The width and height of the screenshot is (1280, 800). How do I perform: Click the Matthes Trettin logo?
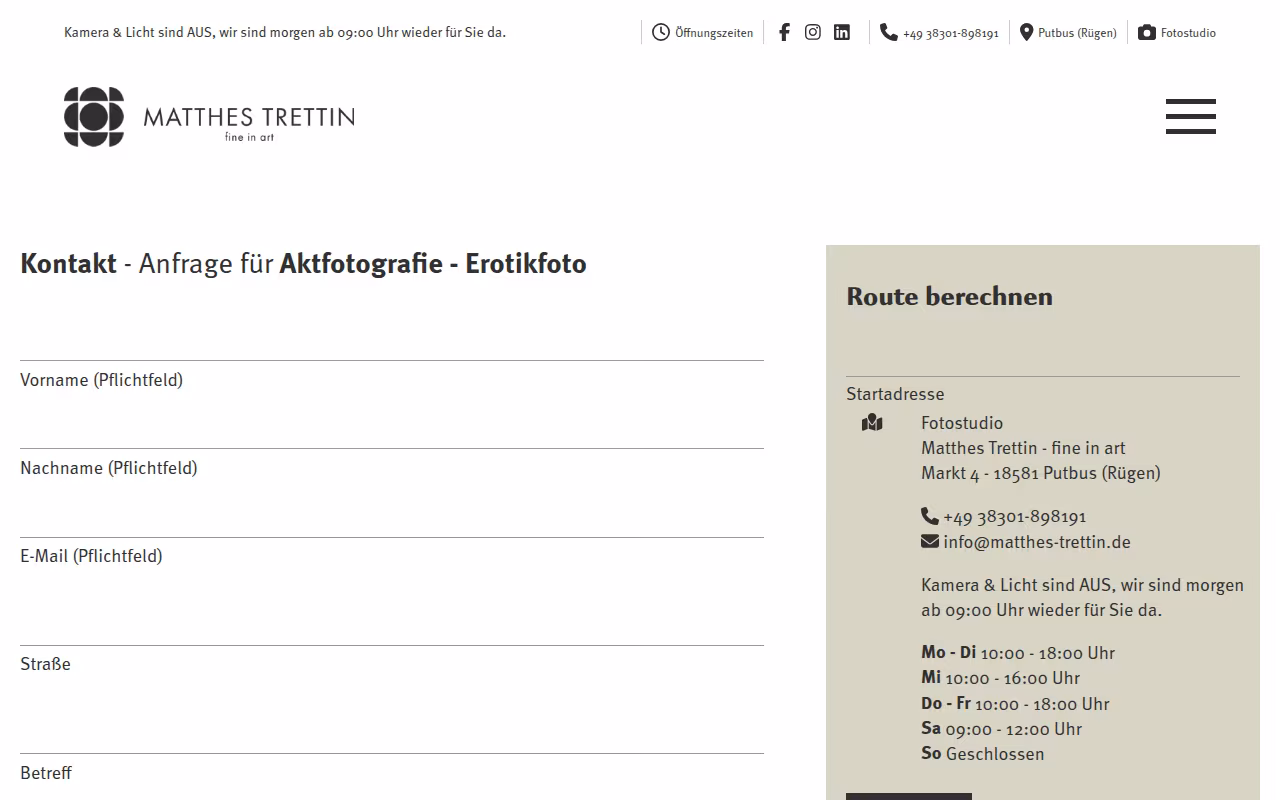click(x=209, y=117)
